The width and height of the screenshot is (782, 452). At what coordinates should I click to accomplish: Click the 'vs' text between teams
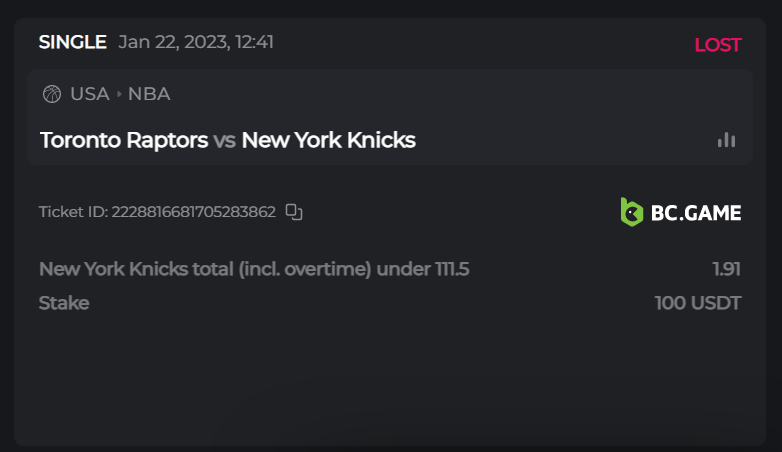225,140
